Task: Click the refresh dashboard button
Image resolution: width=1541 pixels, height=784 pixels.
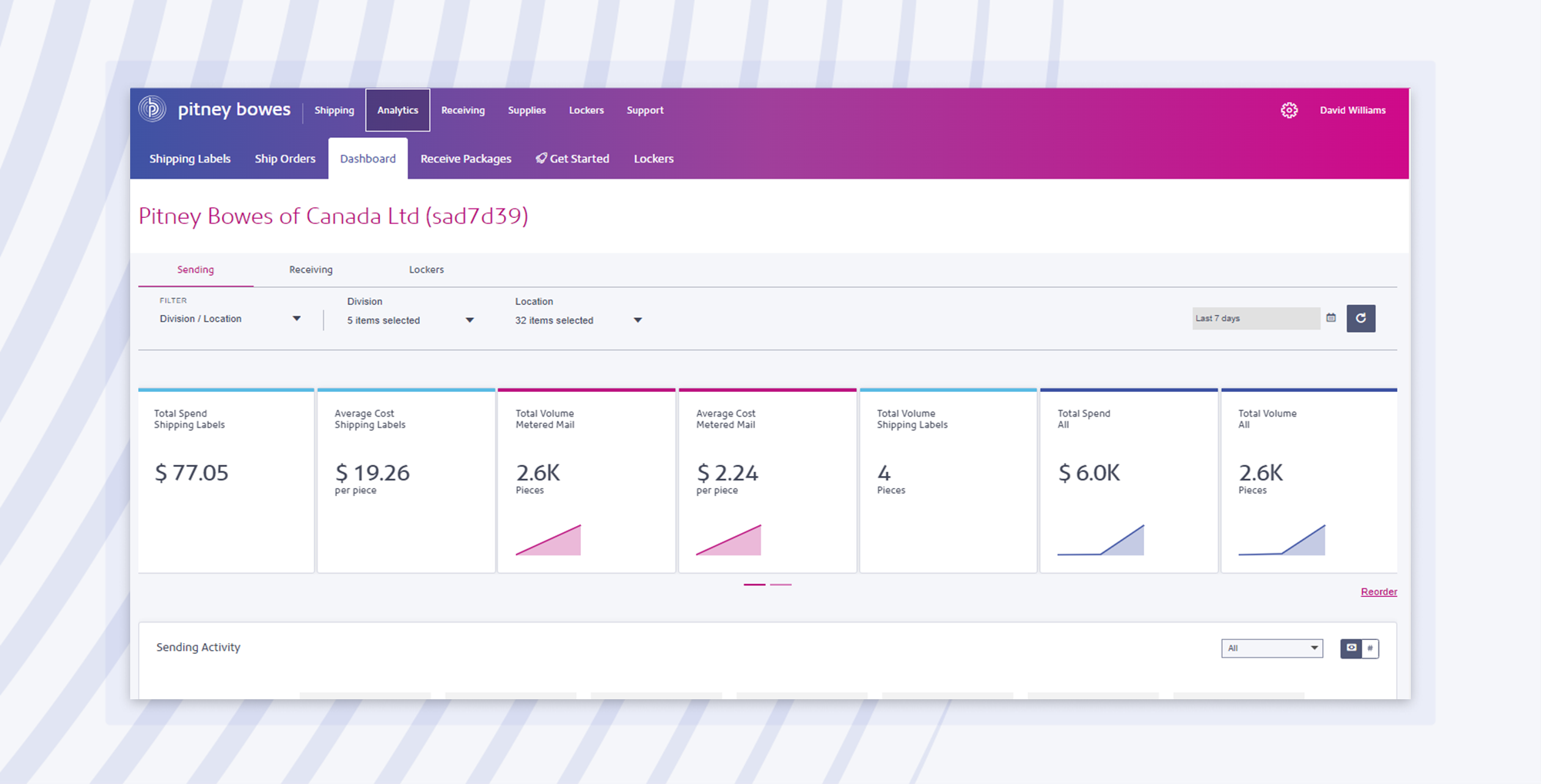Action: click(1361, 318)
